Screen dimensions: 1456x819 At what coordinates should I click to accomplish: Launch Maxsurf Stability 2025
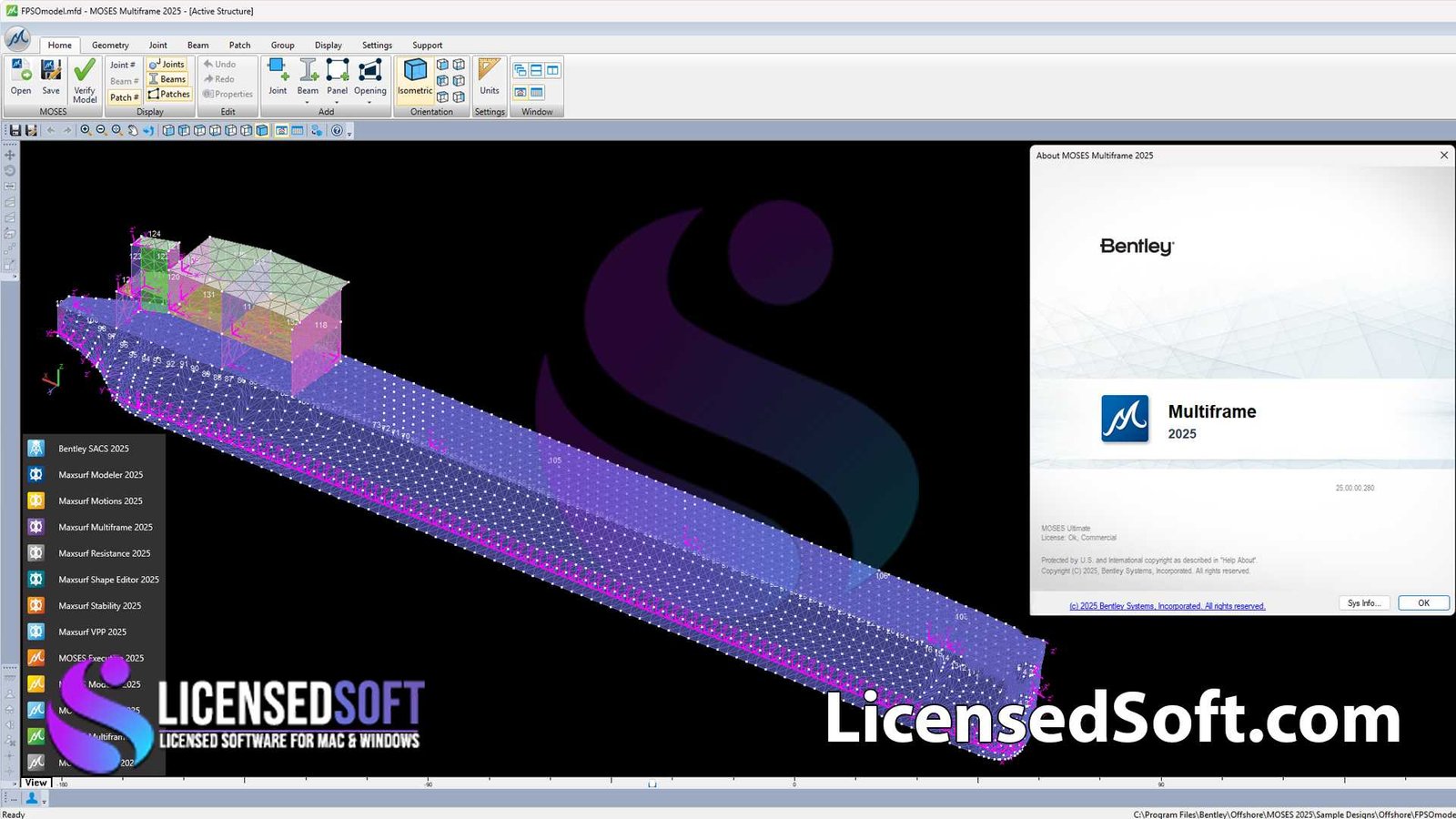point(94,606)
